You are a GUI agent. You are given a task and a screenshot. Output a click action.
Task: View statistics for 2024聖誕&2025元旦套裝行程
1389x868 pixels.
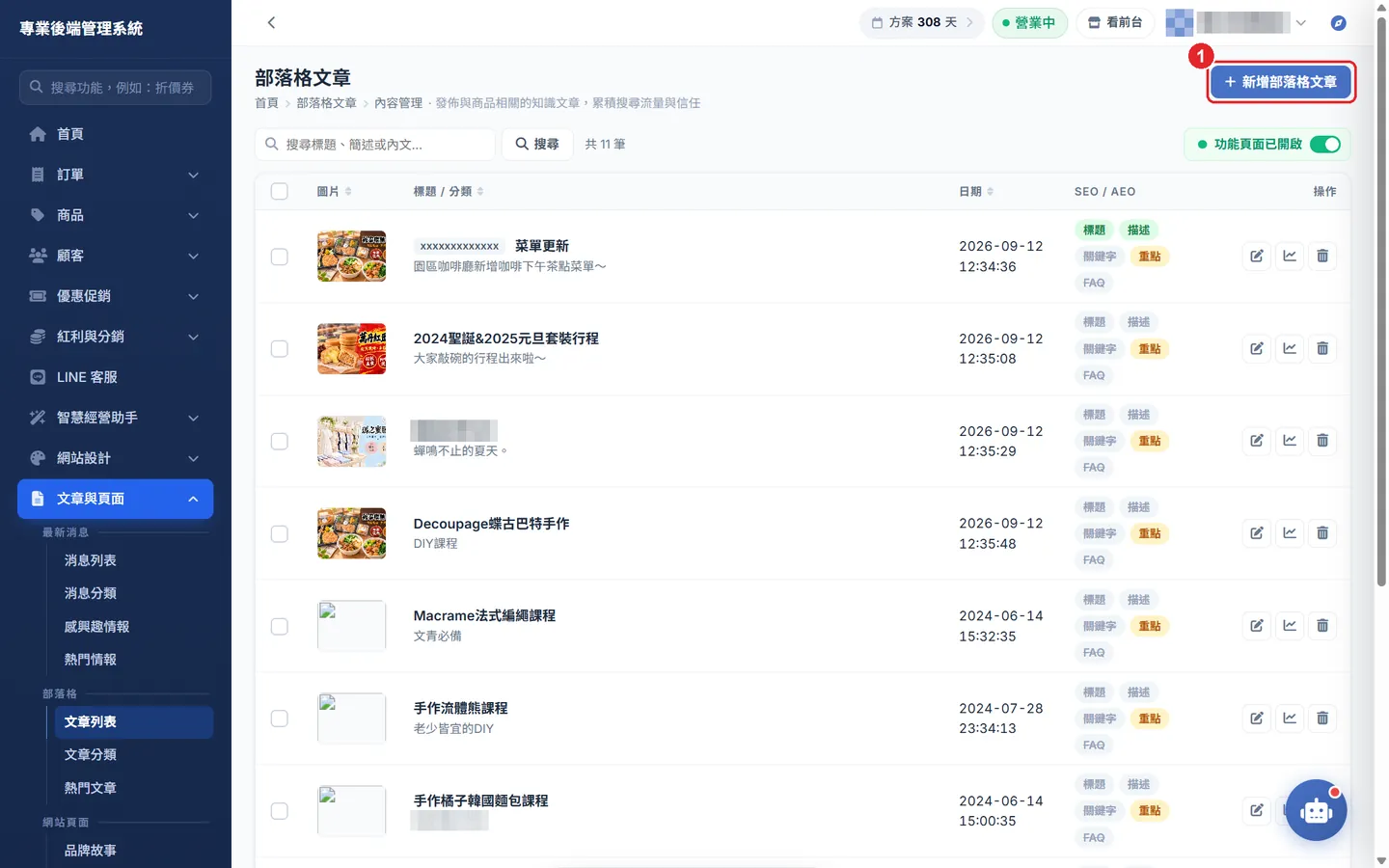pos(1290,348)
